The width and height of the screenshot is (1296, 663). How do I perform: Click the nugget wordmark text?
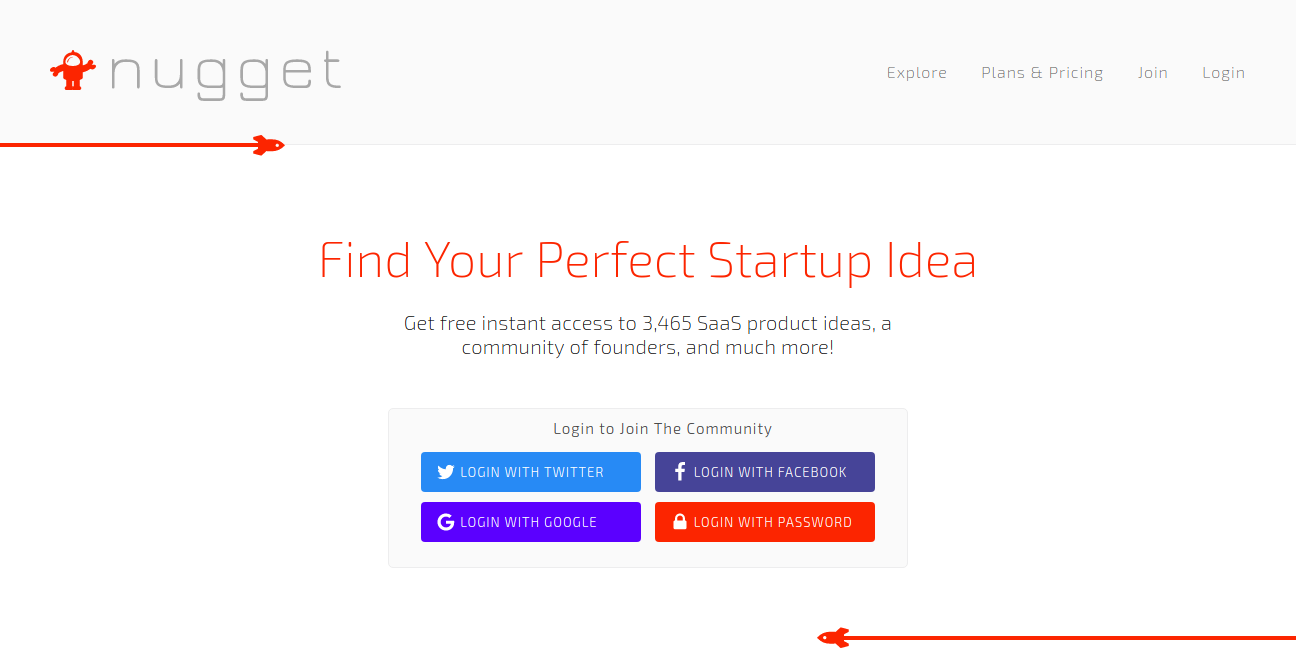pos(226,75)
